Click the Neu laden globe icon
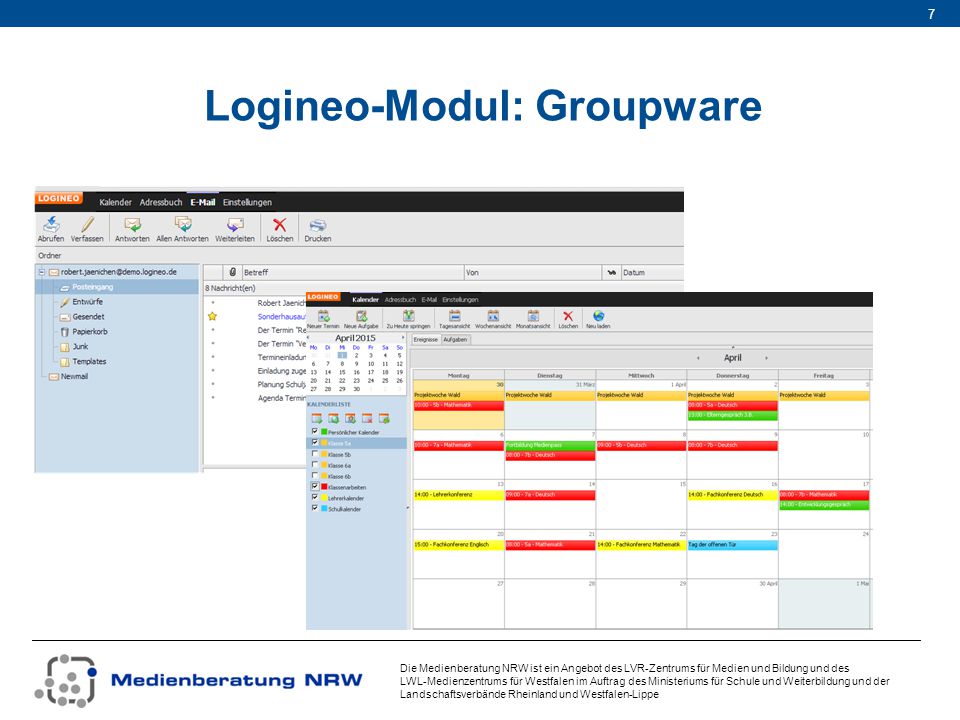The width and height of the screenshot is (960, 720). point(598,316)
